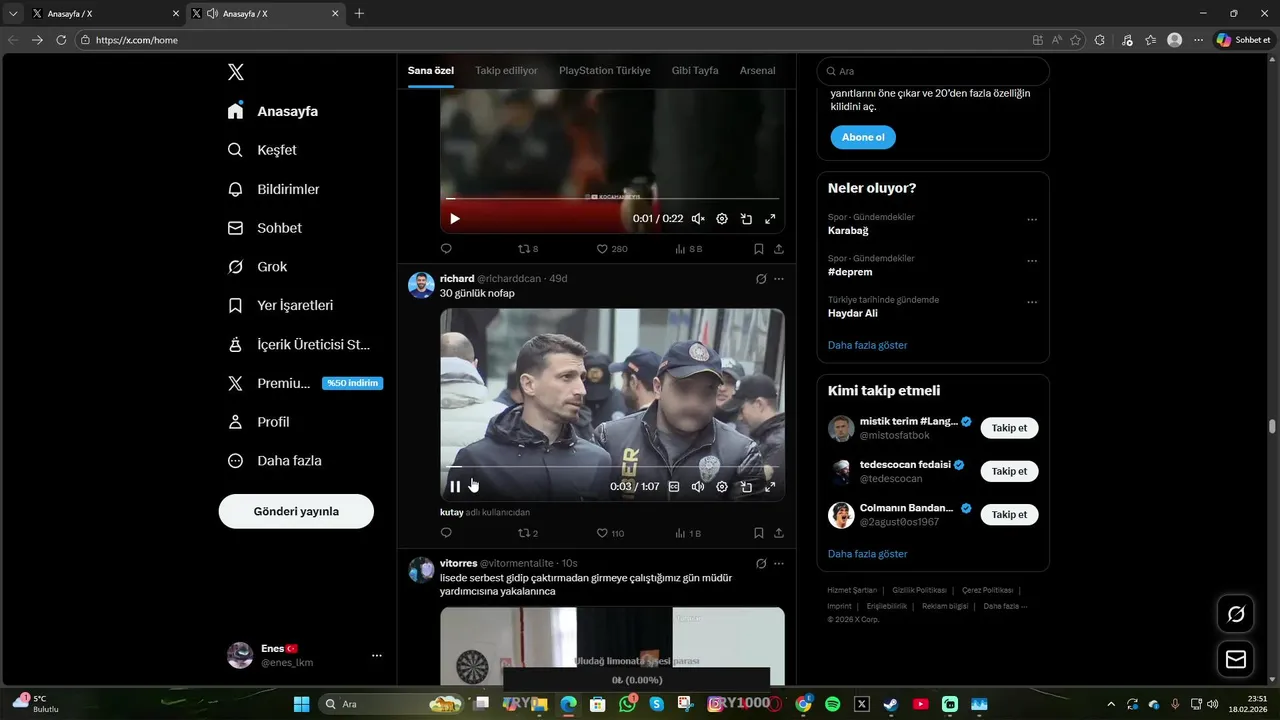Open richard's profile avatar
The width and height of the screenshot is (1280, 720).
[421, 285]
